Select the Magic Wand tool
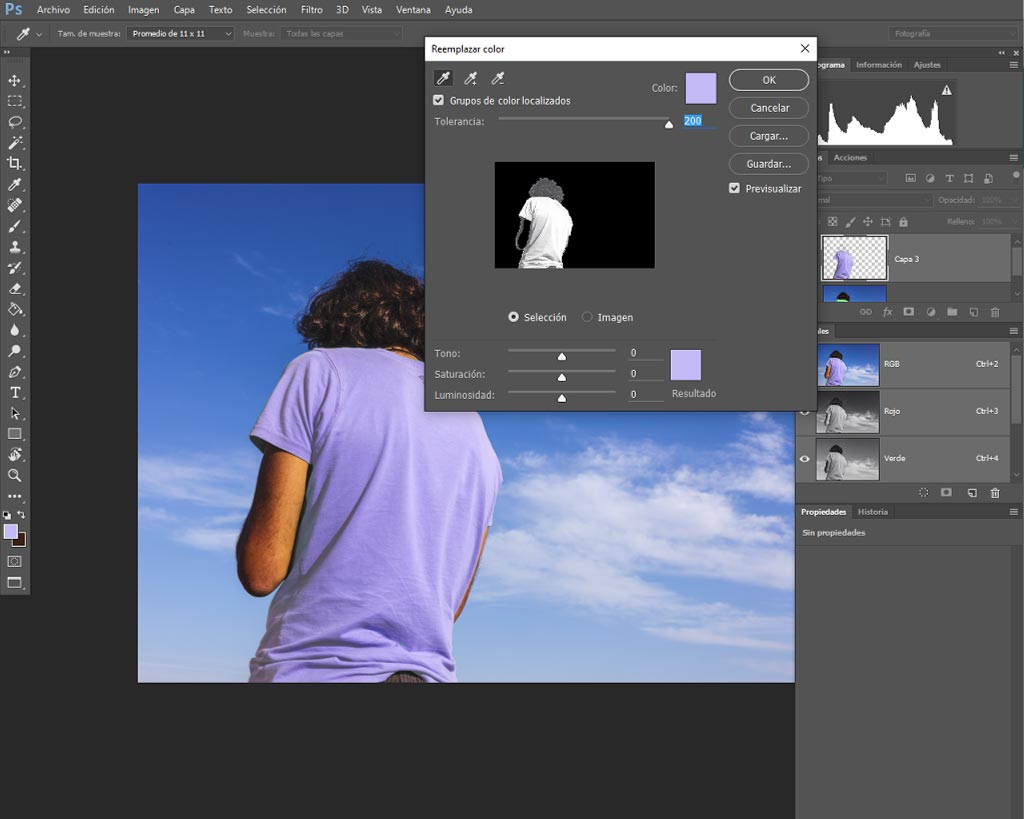This screenshot has width=1024, height=819. pos(14,143)
